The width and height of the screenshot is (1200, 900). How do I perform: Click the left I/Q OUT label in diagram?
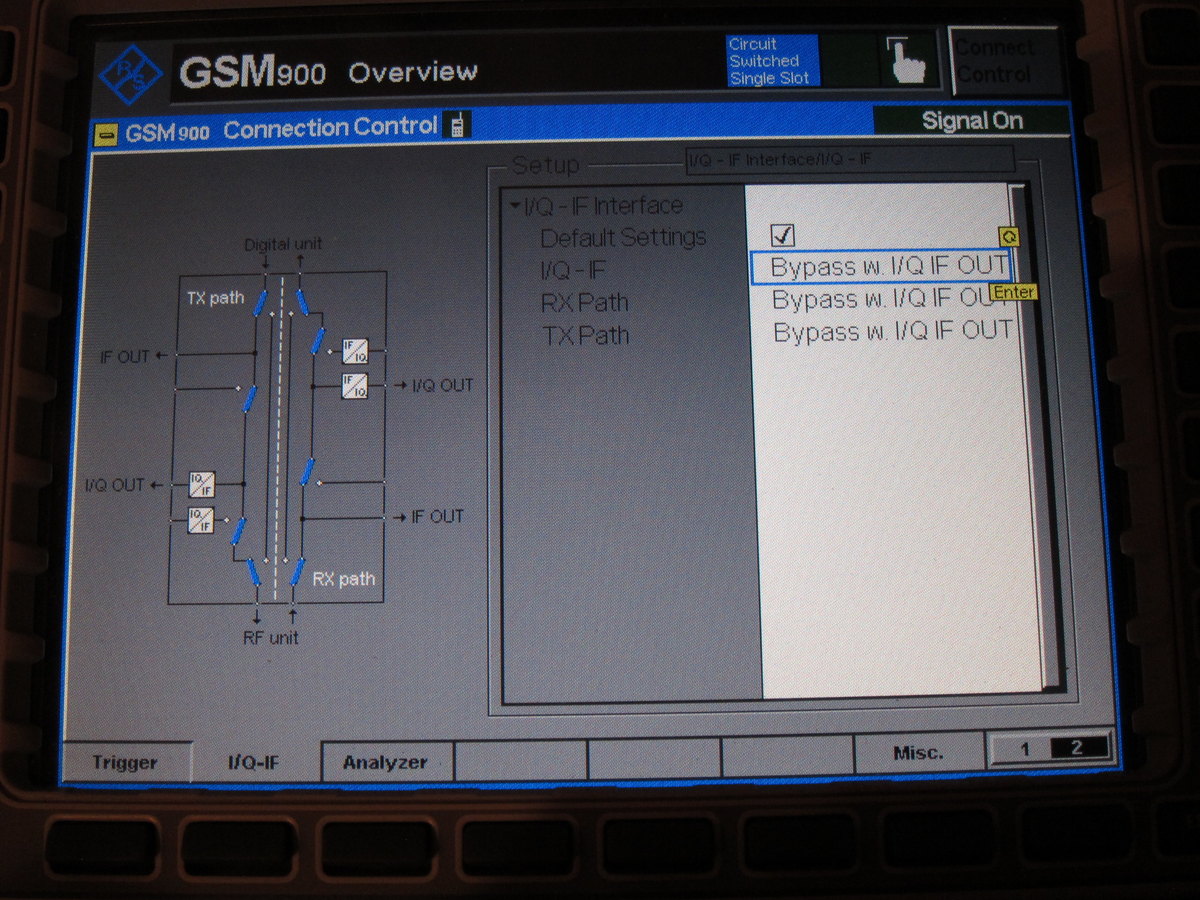[115, 485]
